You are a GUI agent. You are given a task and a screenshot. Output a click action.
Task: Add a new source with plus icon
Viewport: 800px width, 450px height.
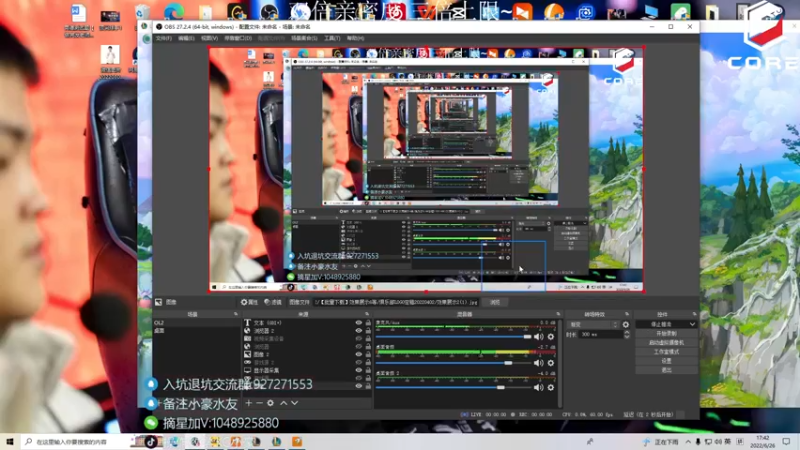pyautogui.click(x=248, y=403)
